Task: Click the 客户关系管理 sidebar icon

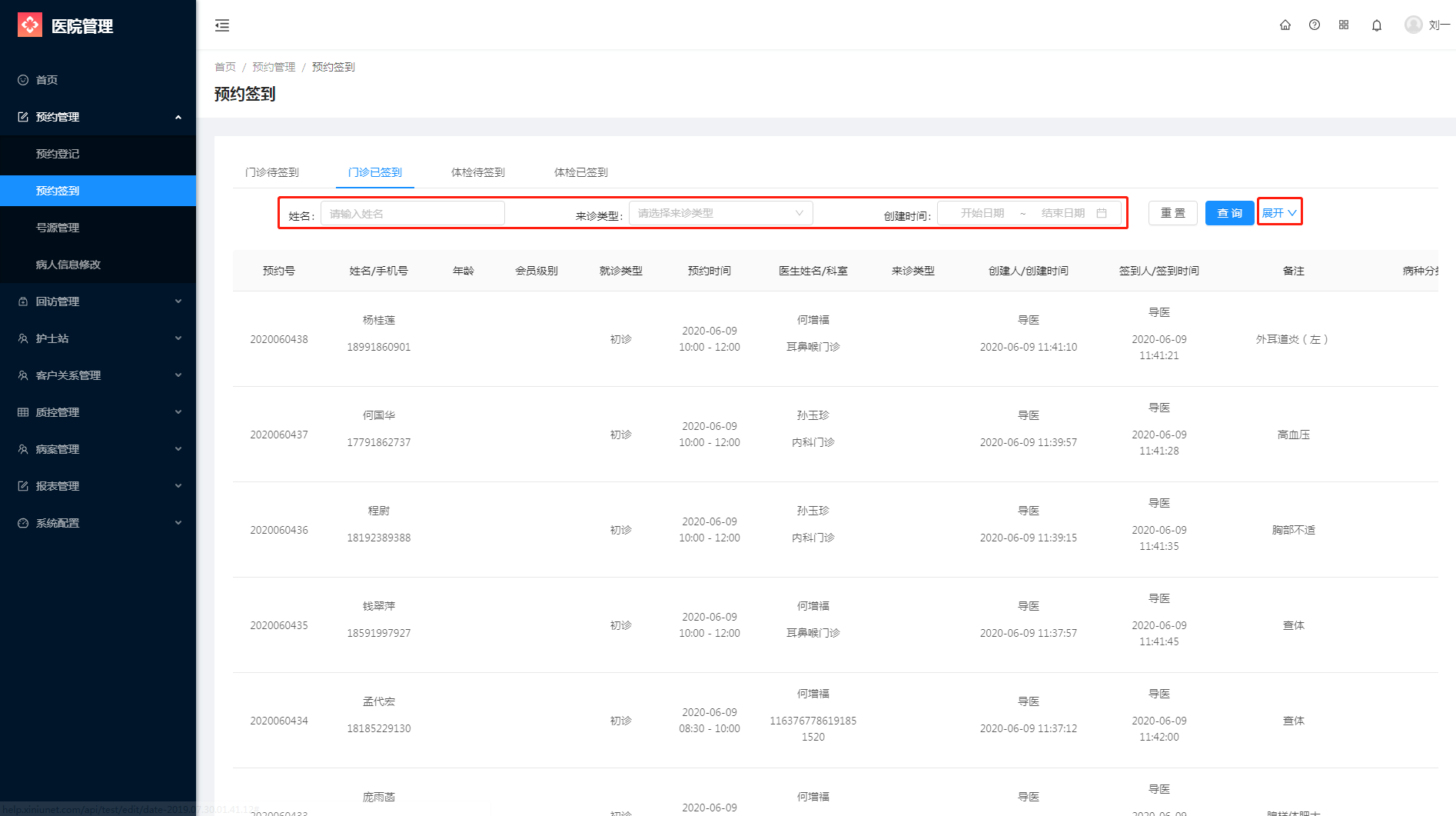Action: tap(23, 375)
